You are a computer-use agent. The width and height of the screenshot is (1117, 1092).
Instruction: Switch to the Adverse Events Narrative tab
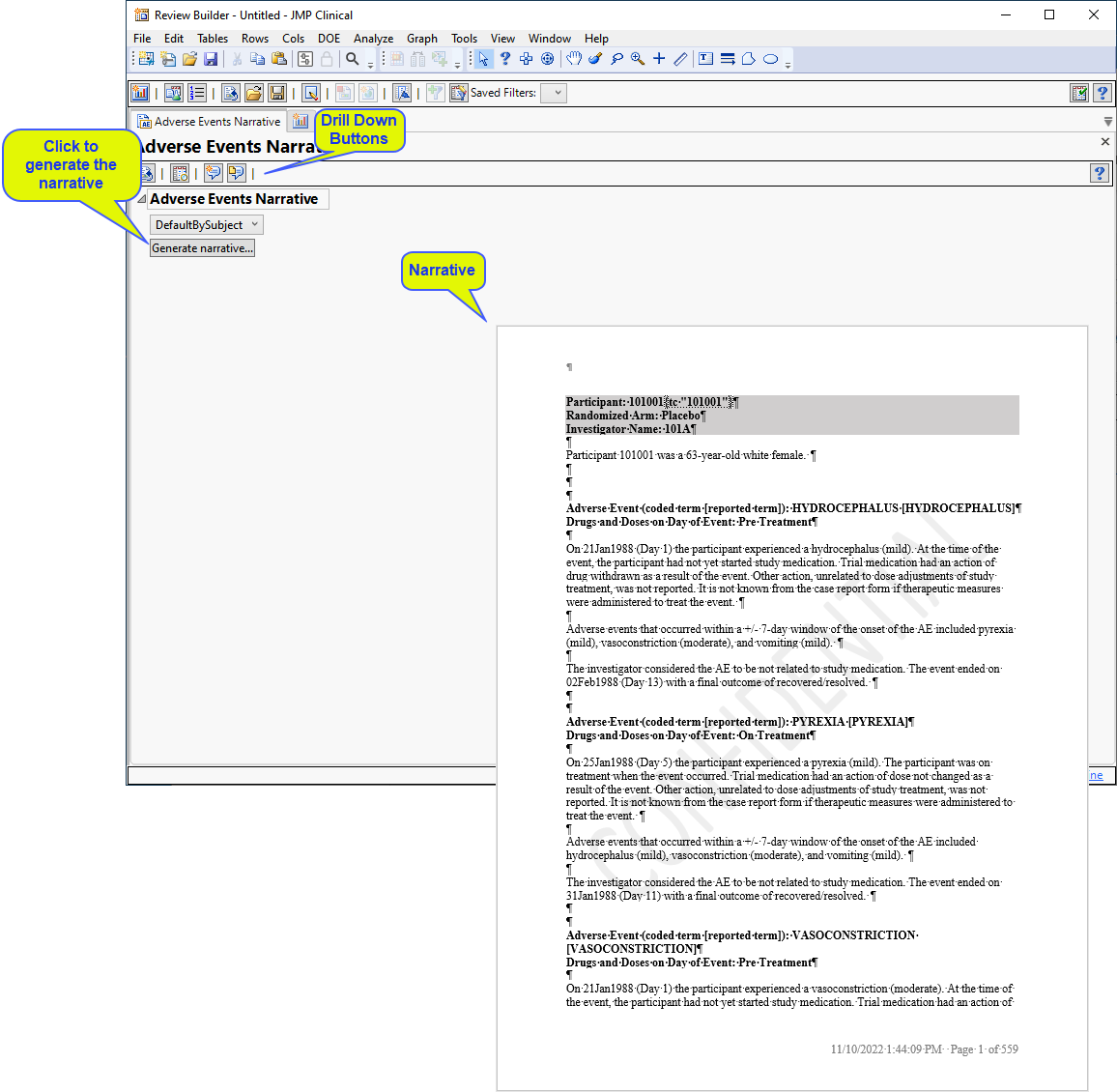pyautogui.click(x=209, y=122)
